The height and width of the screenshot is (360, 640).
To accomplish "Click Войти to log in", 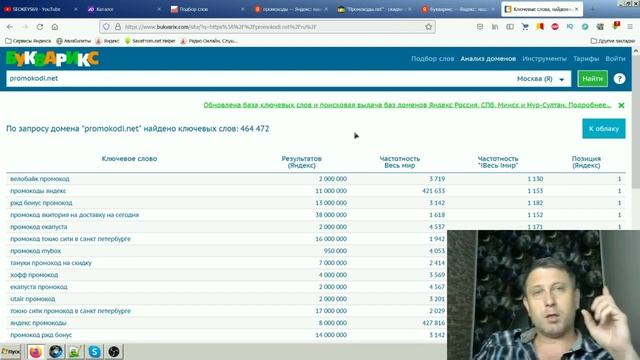I will coord(615,59).
